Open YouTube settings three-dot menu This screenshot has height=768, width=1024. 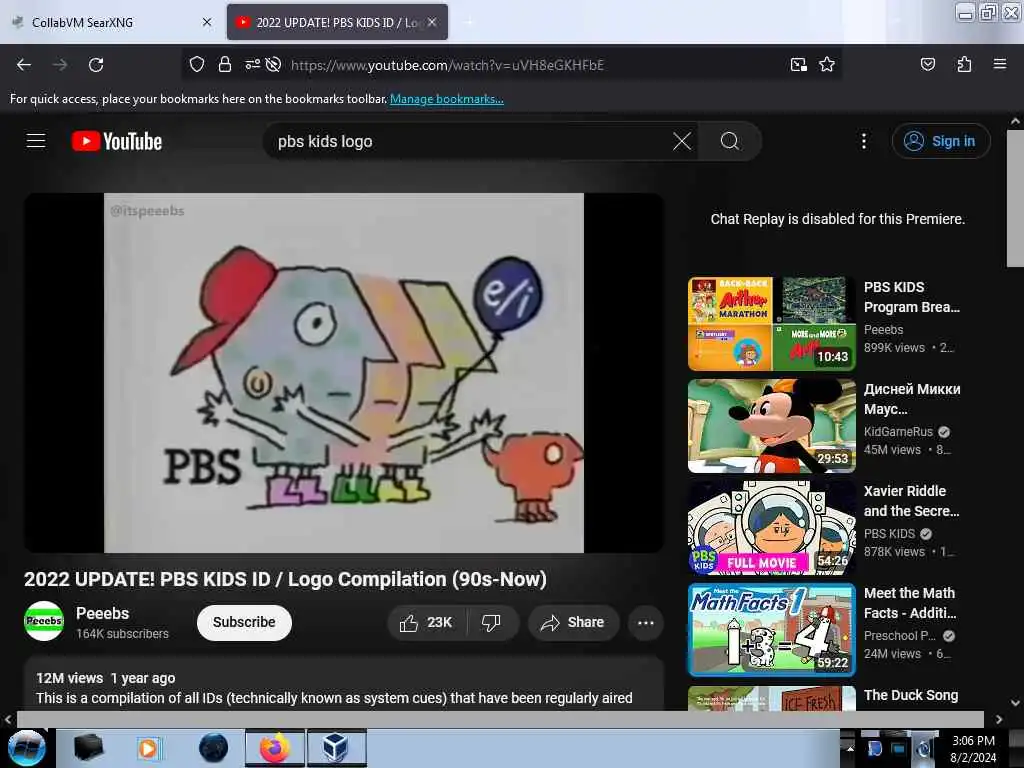[x=863, y=141]
